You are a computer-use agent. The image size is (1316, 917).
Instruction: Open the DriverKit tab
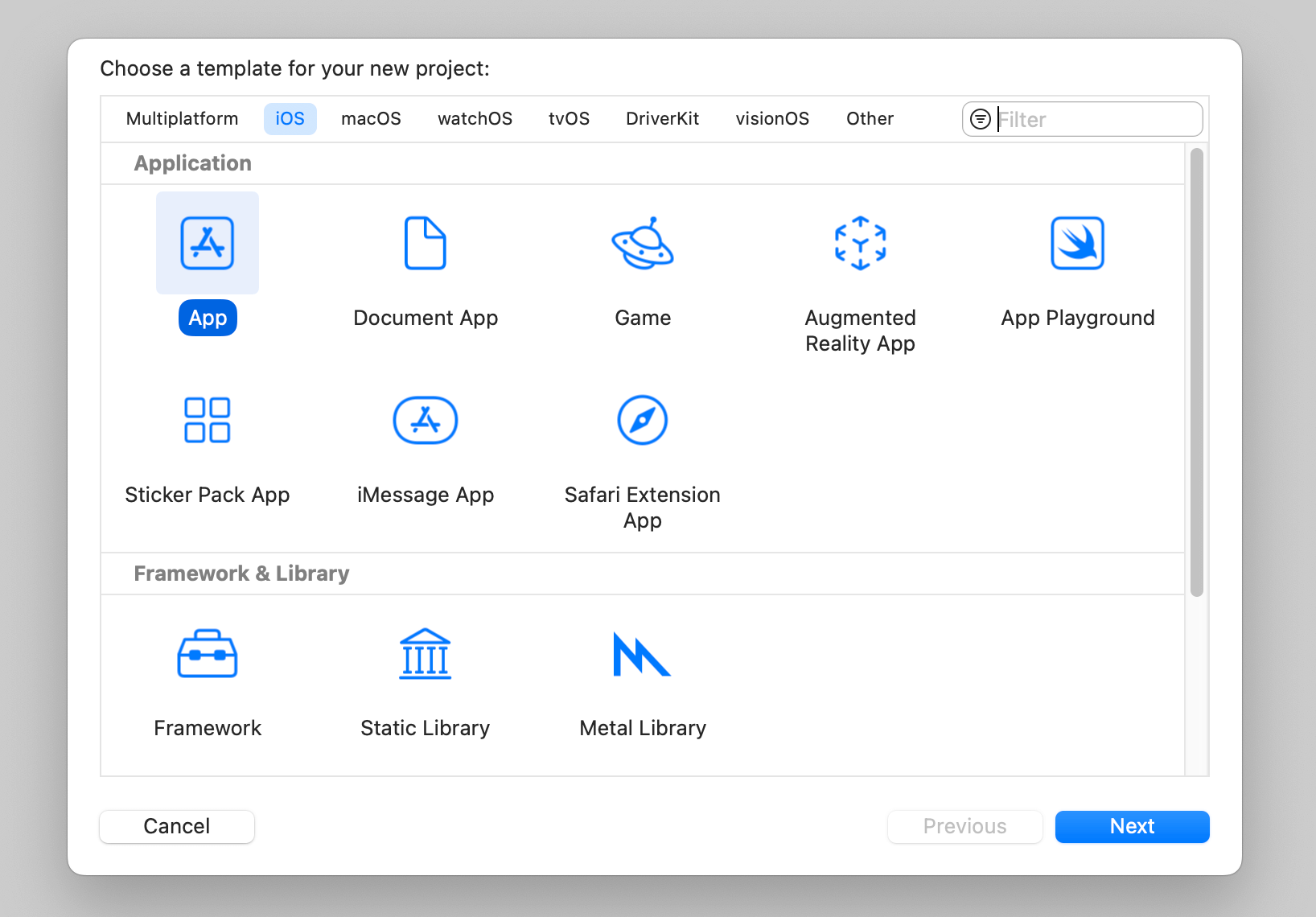(x=663, y=119)
